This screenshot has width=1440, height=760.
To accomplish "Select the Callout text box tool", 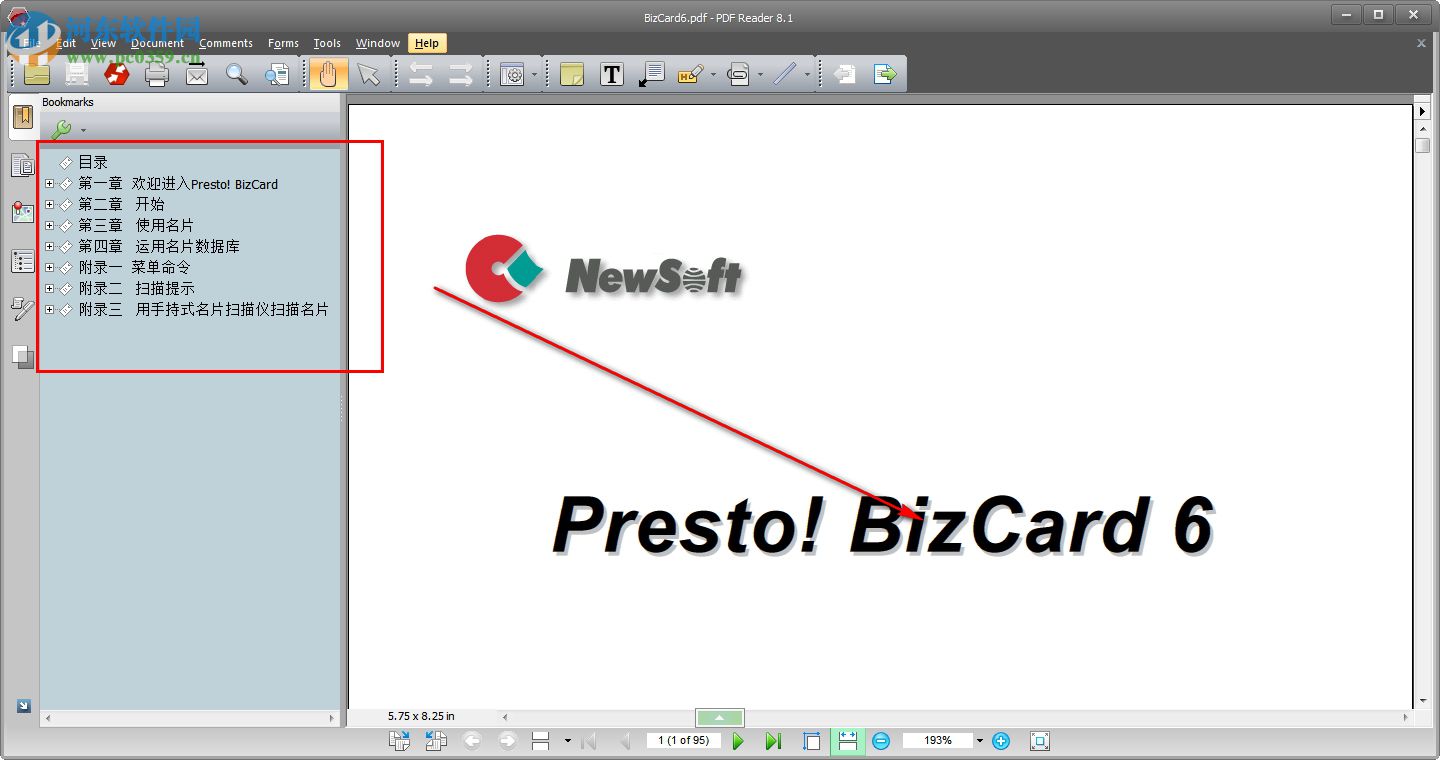I will coord(651,74).
